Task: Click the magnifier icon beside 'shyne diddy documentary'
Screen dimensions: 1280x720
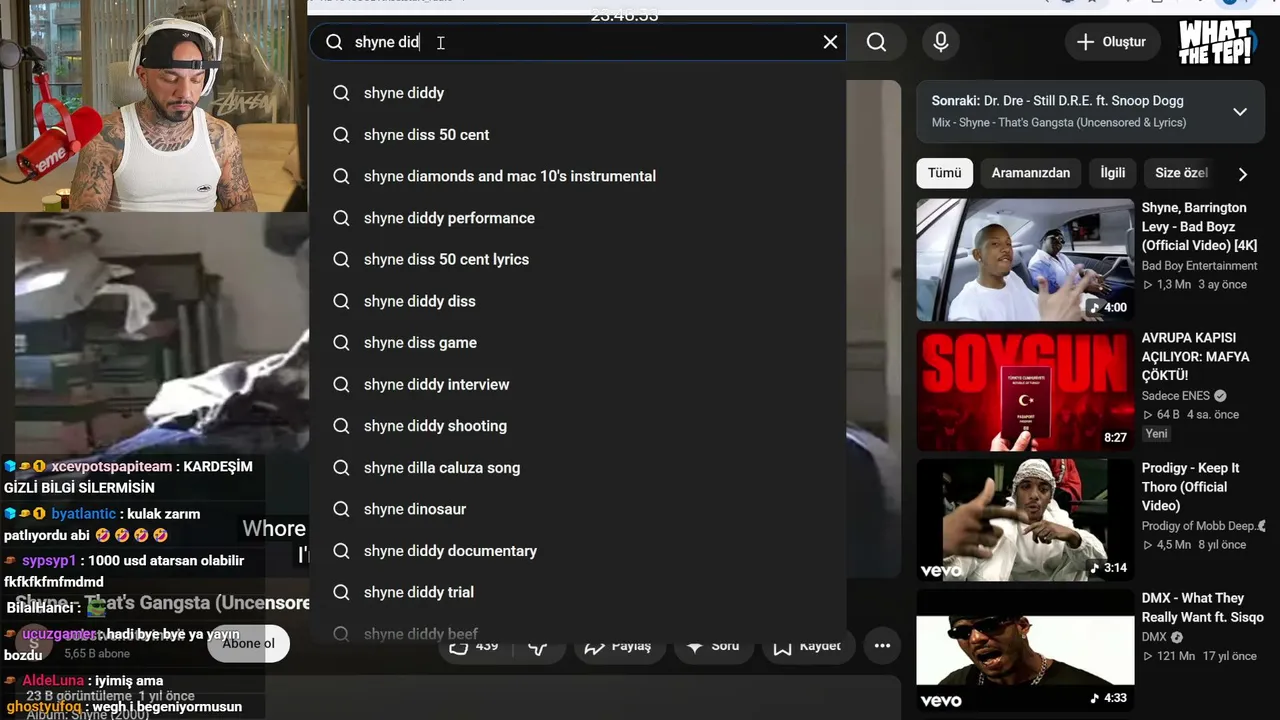Action: [x=341, y=551]
